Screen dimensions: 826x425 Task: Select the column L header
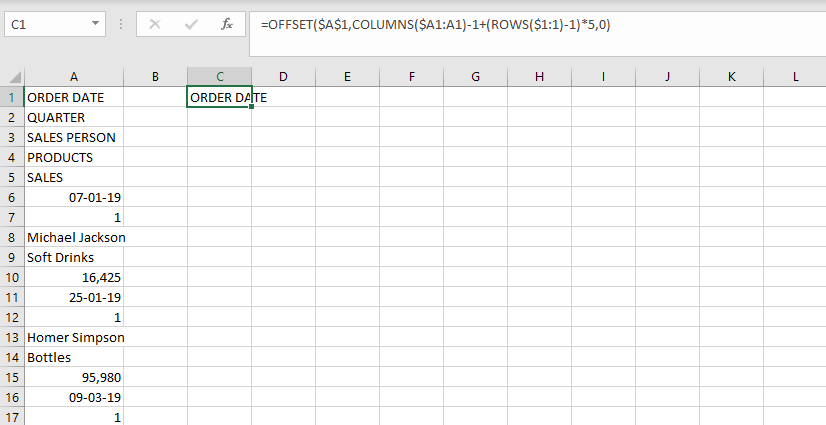(x=795, y=77)
